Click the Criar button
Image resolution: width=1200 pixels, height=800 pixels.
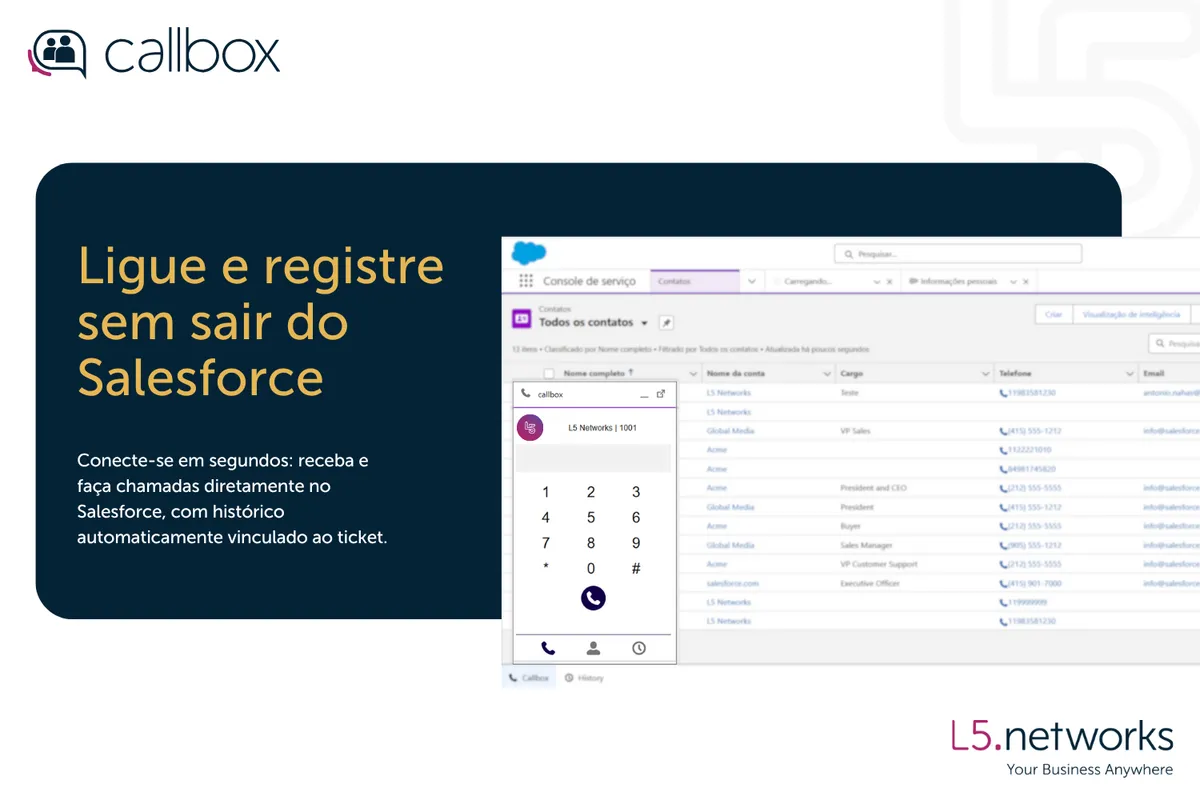pos(1053,314)
